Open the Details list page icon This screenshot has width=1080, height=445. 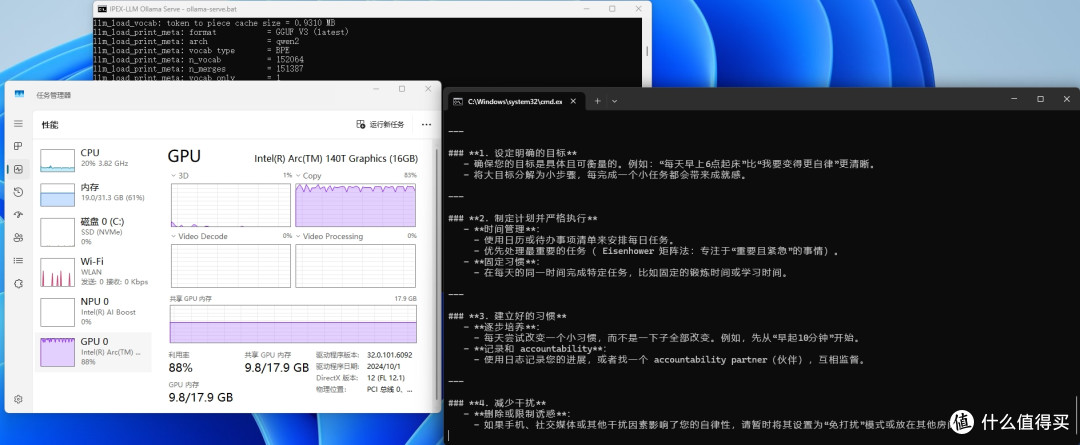[x=19, y=260]
